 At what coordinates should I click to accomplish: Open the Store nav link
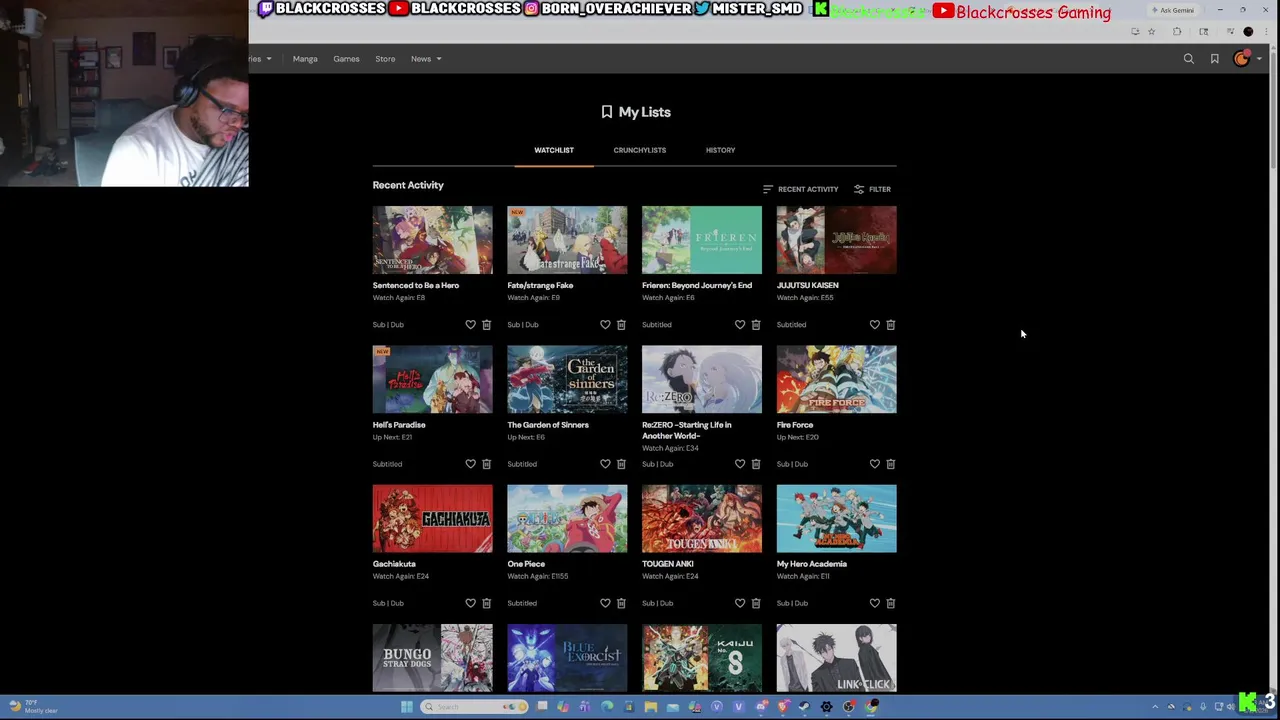click(385, 59)
